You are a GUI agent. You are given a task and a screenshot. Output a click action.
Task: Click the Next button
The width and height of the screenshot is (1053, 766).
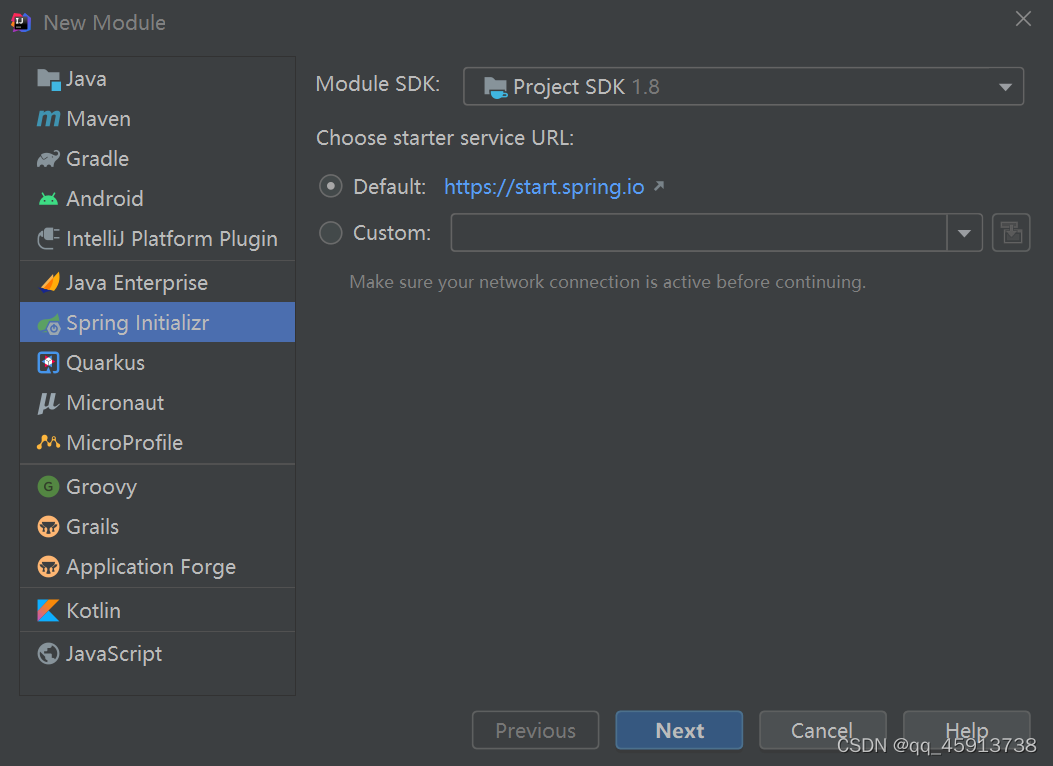click(x=679, y=730)
